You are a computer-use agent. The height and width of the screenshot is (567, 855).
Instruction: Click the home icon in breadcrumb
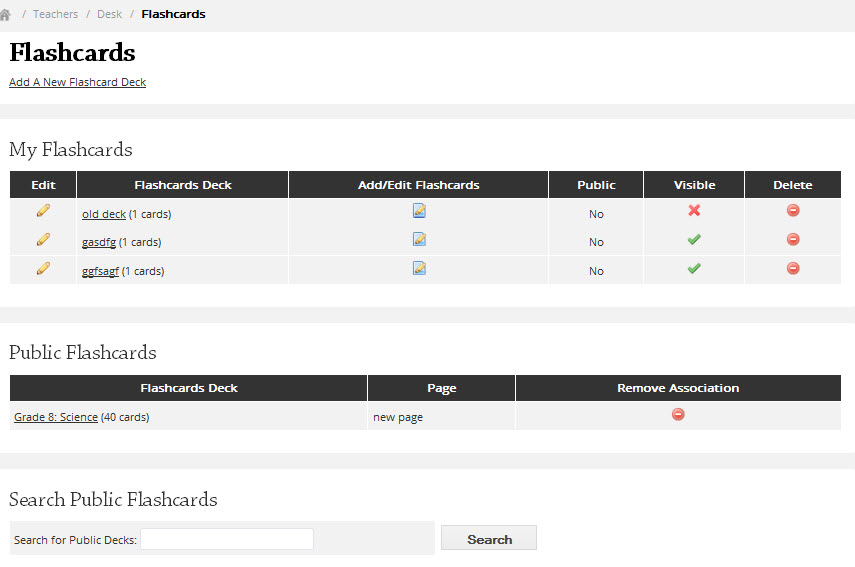tap(5, 15)
